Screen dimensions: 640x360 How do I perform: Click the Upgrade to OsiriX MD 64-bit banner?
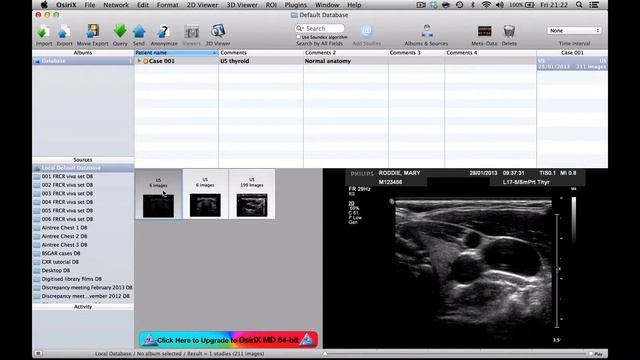[228, 340]
